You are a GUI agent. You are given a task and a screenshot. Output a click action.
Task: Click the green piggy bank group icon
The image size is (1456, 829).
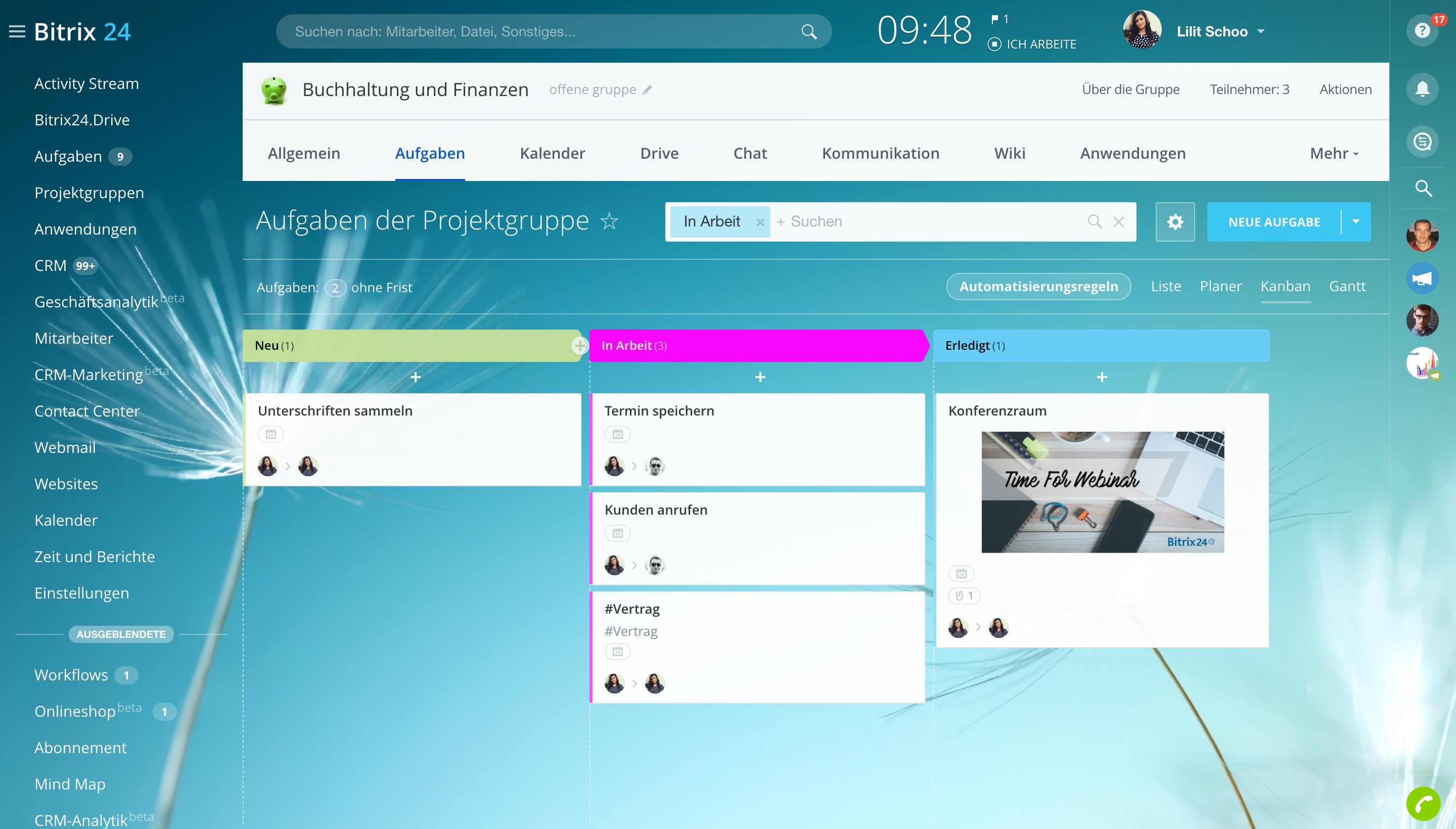tap(274, 90)
